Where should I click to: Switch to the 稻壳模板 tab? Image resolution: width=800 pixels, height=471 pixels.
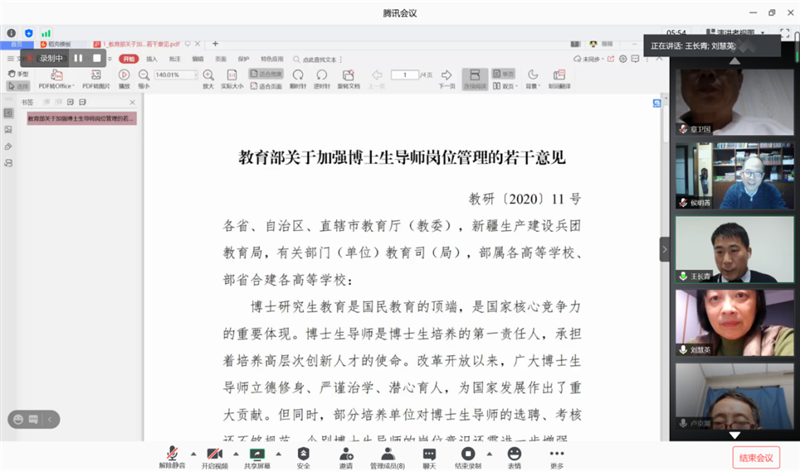[x=57, y=44]
